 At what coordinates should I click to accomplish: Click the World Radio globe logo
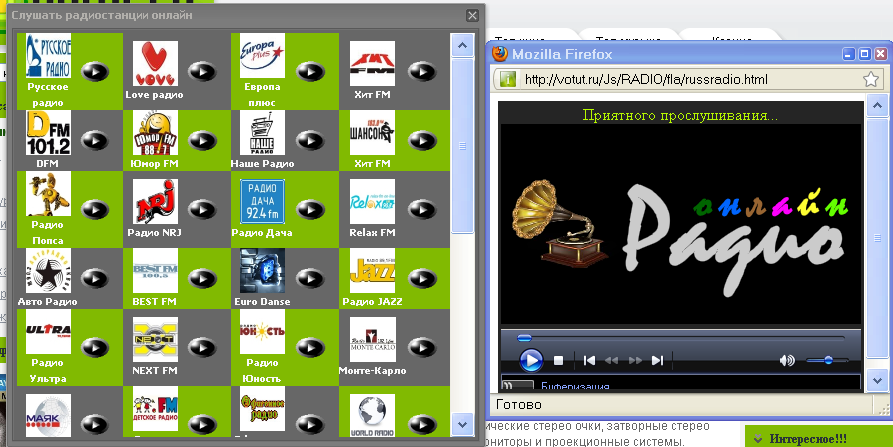click(372, 416)
